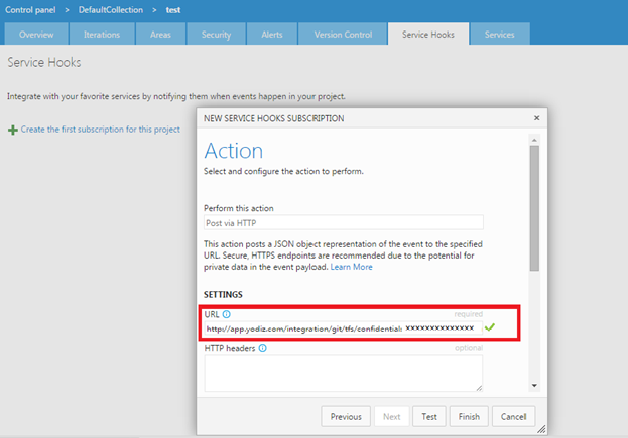Open the Learn More link
Screen dimensions: 628x438
(x=351, y=267)
